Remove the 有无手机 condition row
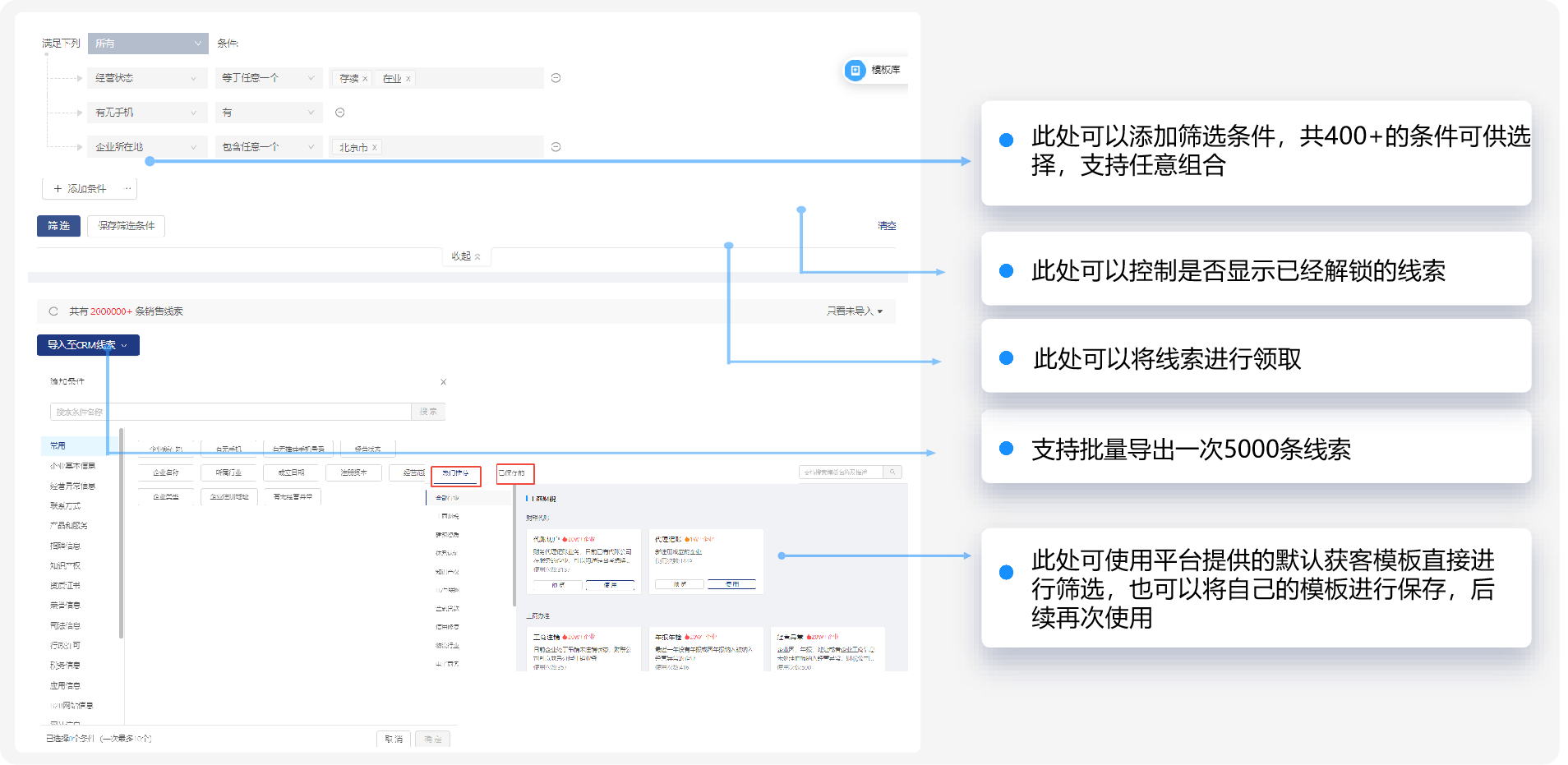This screenshot has height=765, width=1568. tap(339, 113)
